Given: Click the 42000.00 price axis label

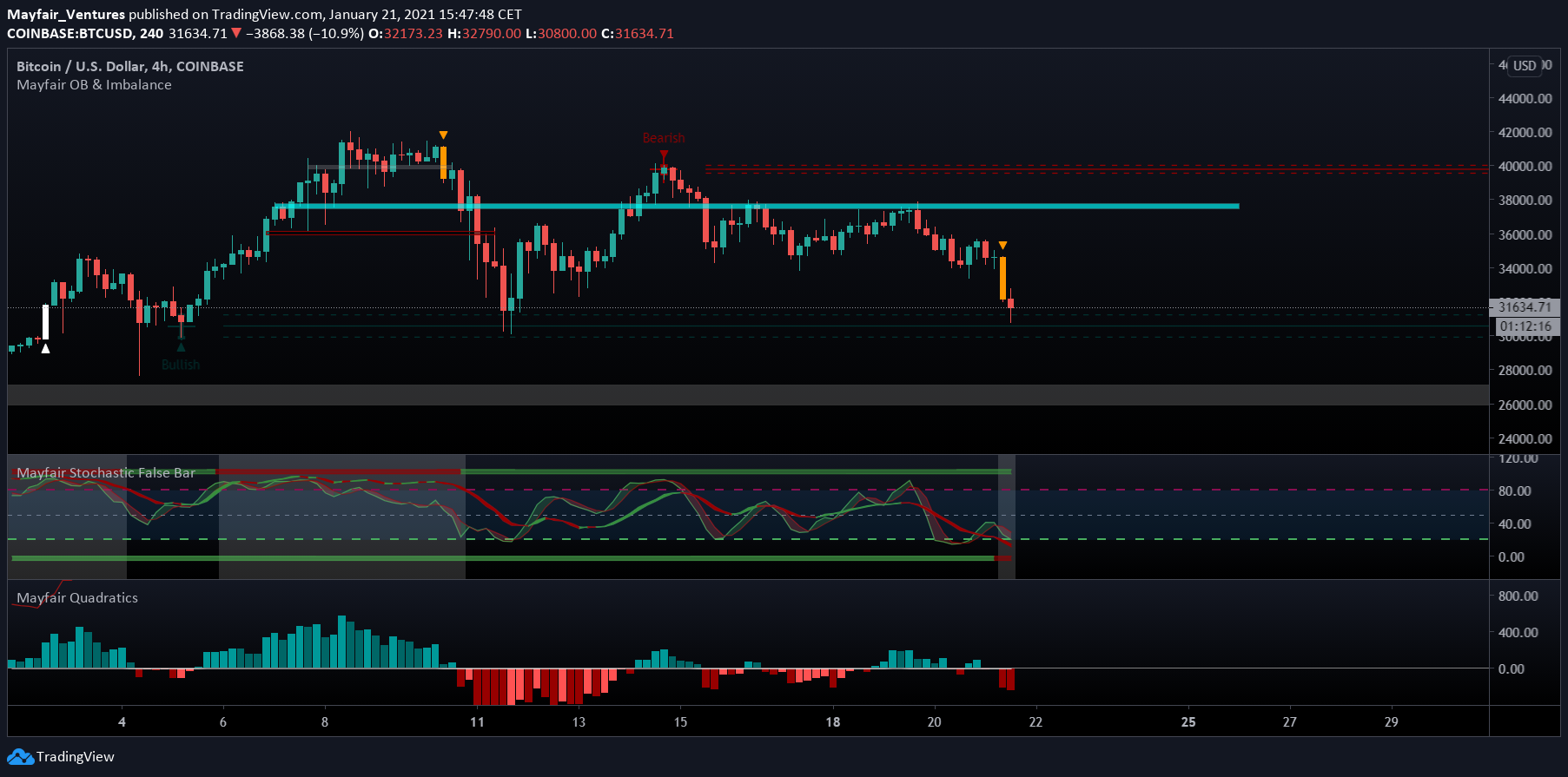Looking at the screenshot, I should point(1525,132).
